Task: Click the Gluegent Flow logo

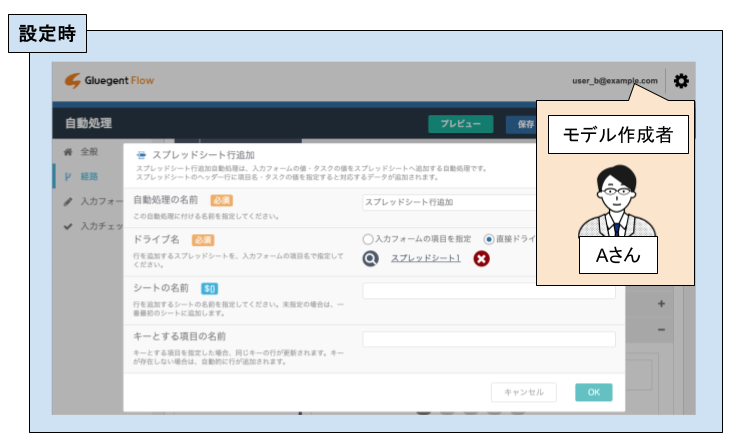Action: tap(109, 80)
